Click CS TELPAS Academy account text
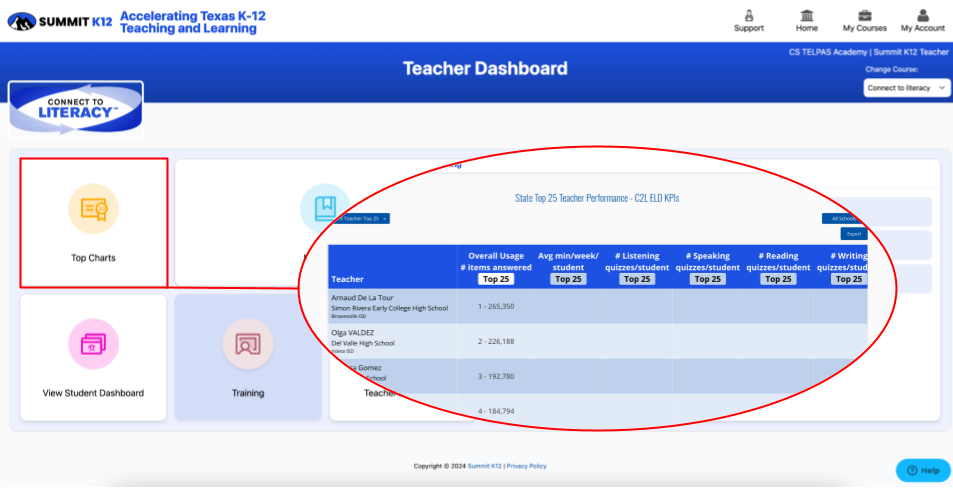 [x=869, y=52]
